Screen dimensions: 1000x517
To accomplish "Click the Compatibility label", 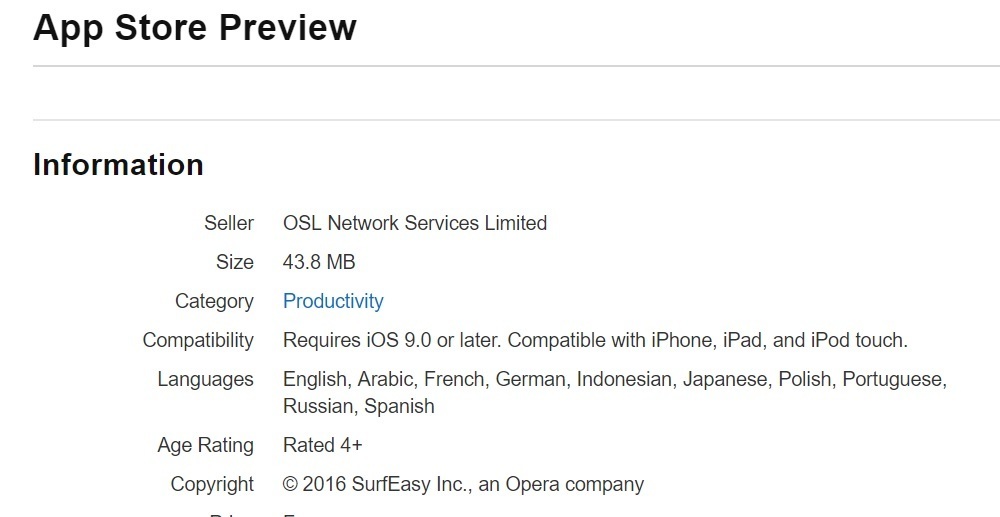I will (x=198, y=340).
